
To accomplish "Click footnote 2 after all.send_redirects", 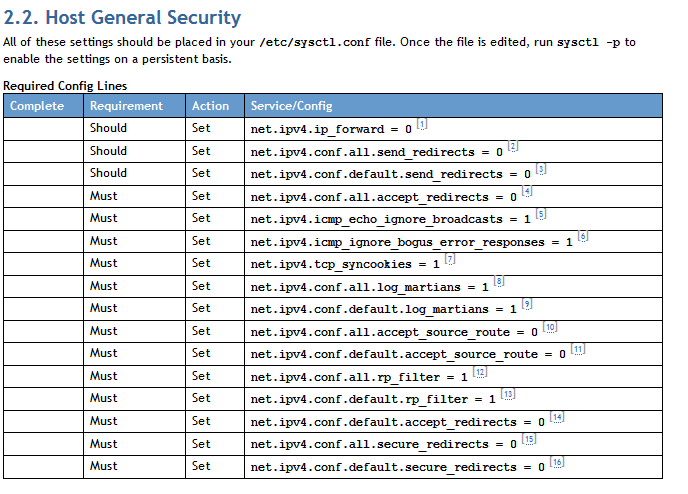I will click(513, 147).
